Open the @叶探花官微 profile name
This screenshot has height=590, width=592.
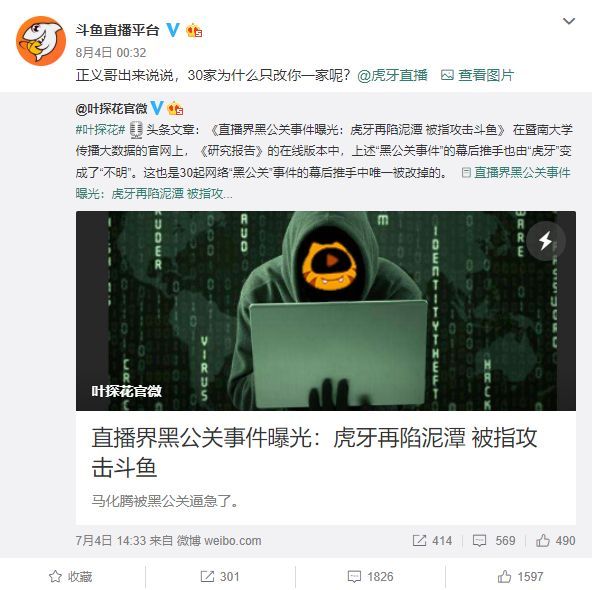pos(111,109)
